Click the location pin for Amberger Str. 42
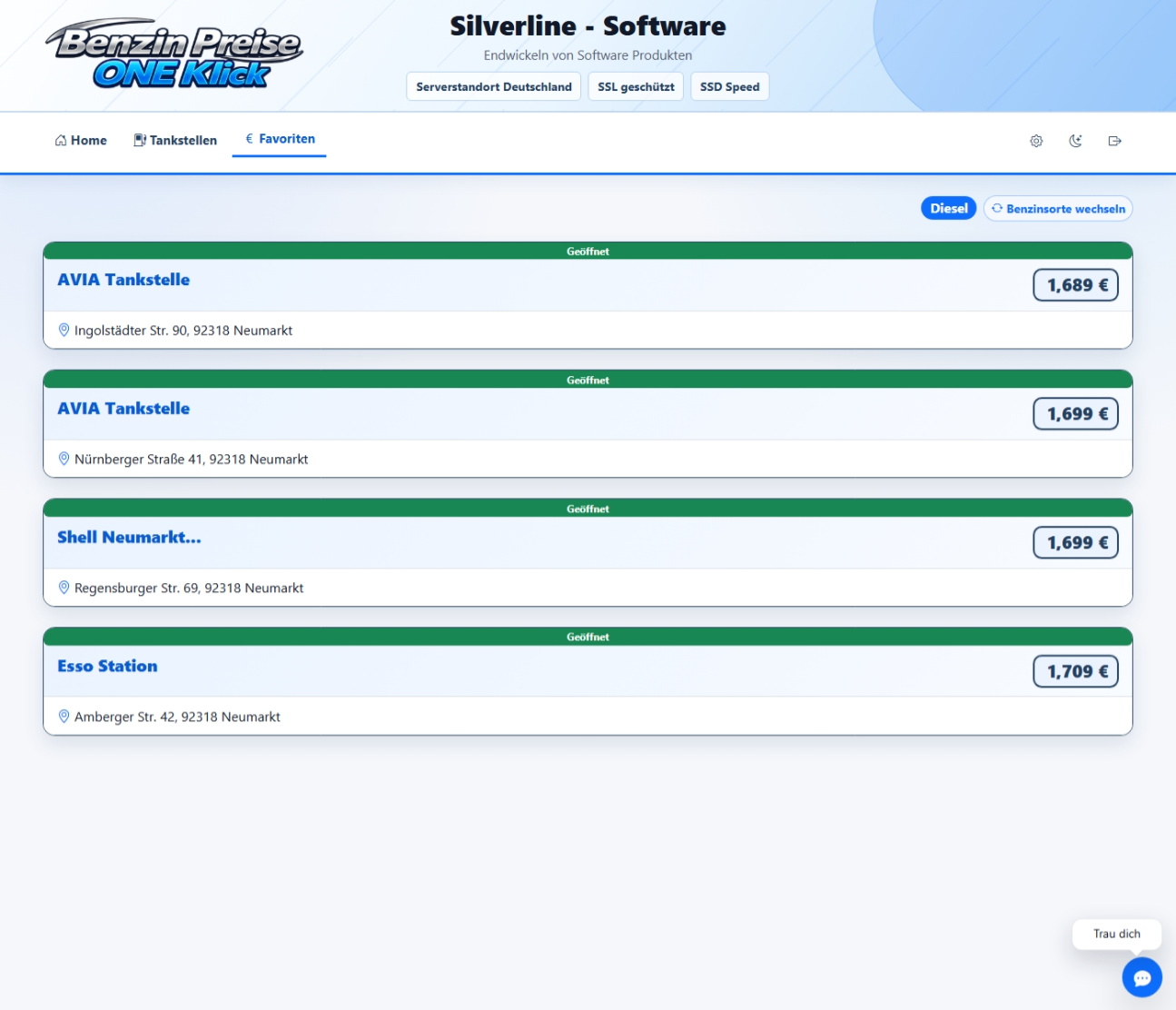Image resolution: width=1176 pixels, height=1010 pixels. click(64, 717)
